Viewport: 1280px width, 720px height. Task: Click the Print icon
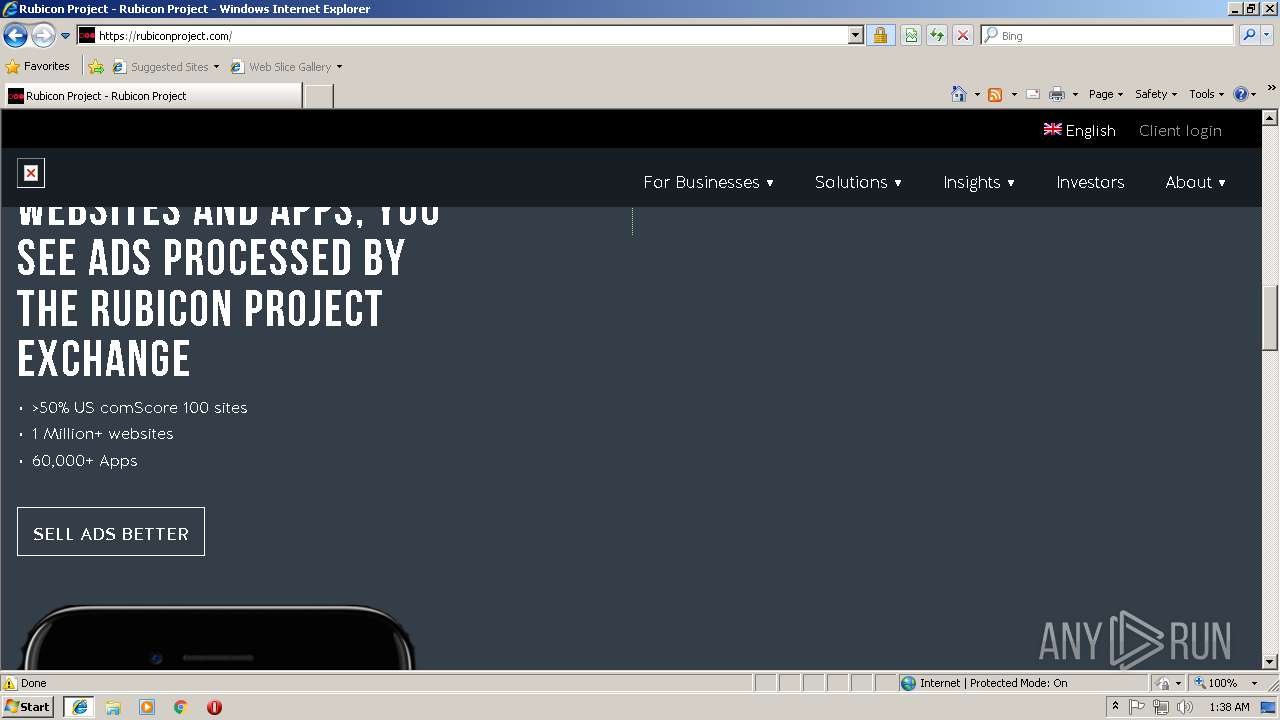pos(1056,94)
